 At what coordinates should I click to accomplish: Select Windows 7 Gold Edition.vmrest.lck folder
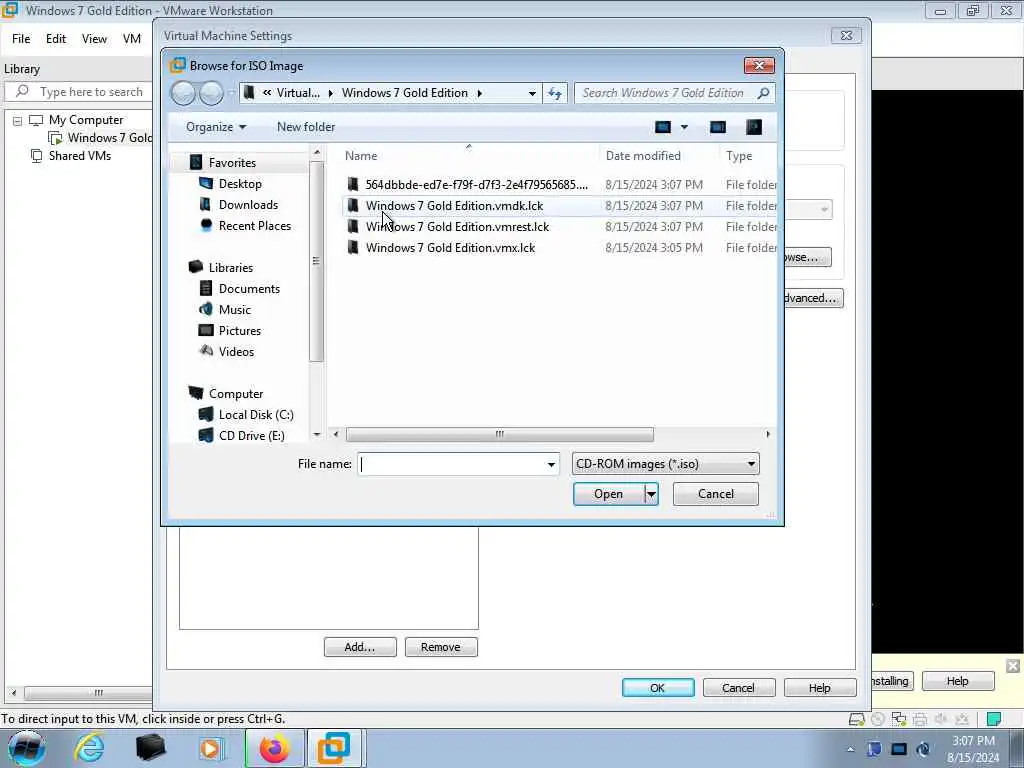(560, 226)
